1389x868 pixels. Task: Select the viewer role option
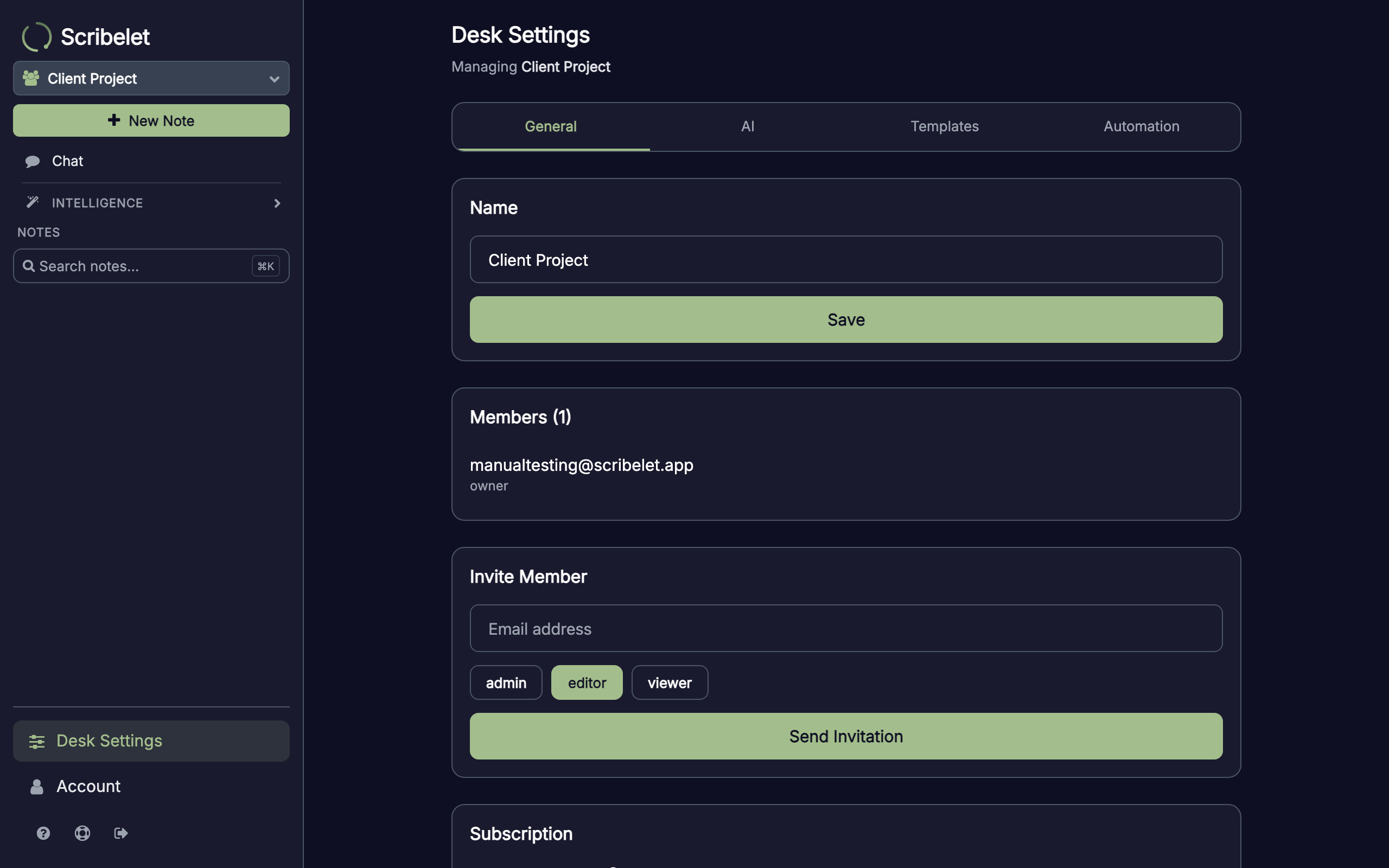[669, 682]
